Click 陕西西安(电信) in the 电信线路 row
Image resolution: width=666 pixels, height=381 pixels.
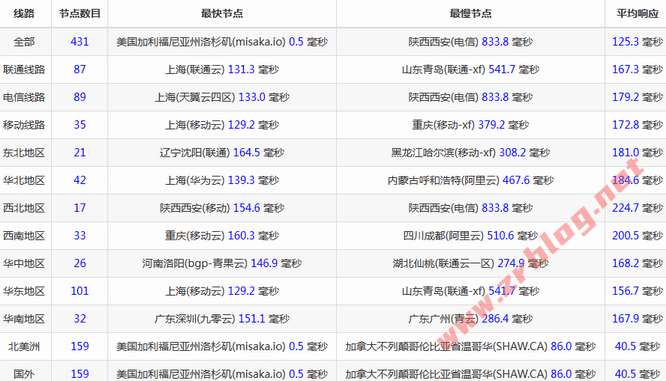click(443, 97)
